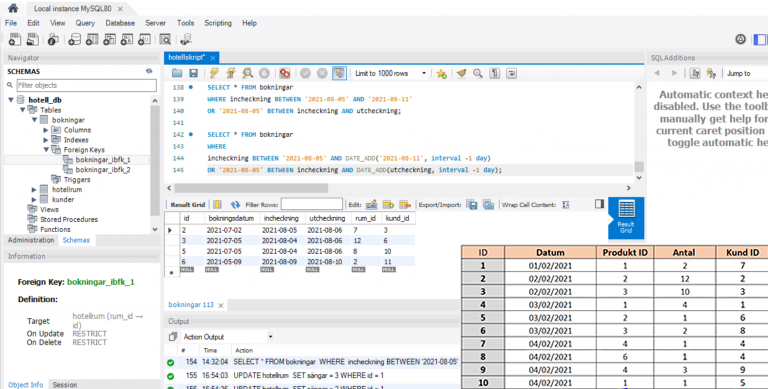Screen dimensions: 768x389
Task: Save current statement as a snippet star
Action: (441, 73)
